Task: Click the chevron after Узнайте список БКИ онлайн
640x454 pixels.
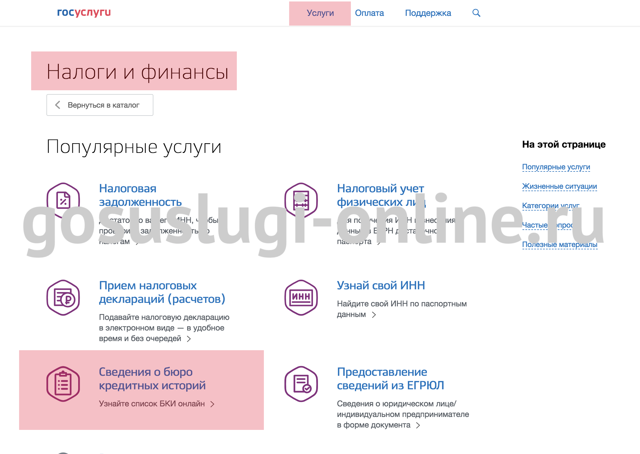Action: tap(212, 404)
